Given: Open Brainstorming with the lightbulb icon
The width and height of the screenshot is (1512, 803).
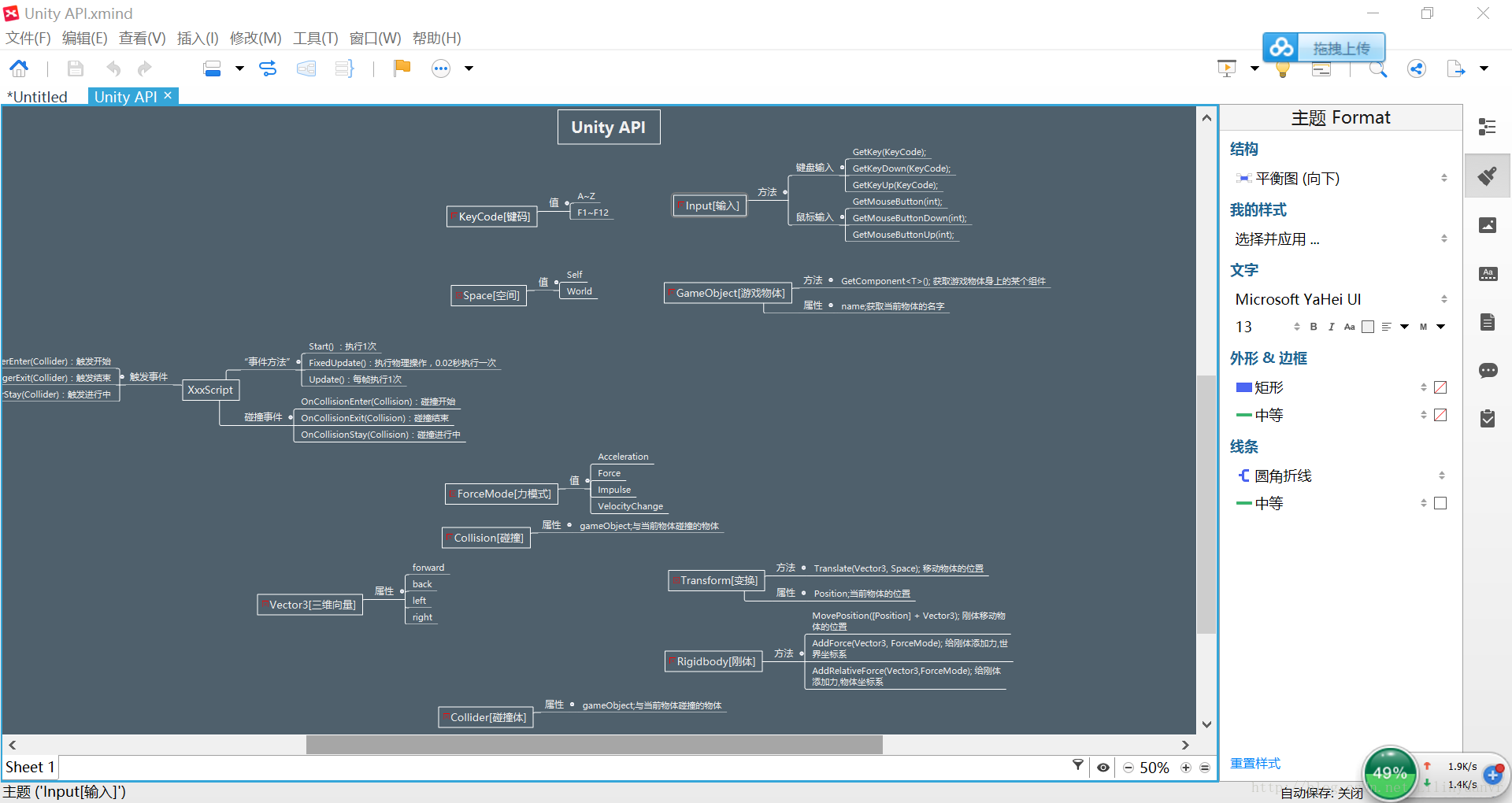Looking at the screenshot, I should [x=1283, y=68].
